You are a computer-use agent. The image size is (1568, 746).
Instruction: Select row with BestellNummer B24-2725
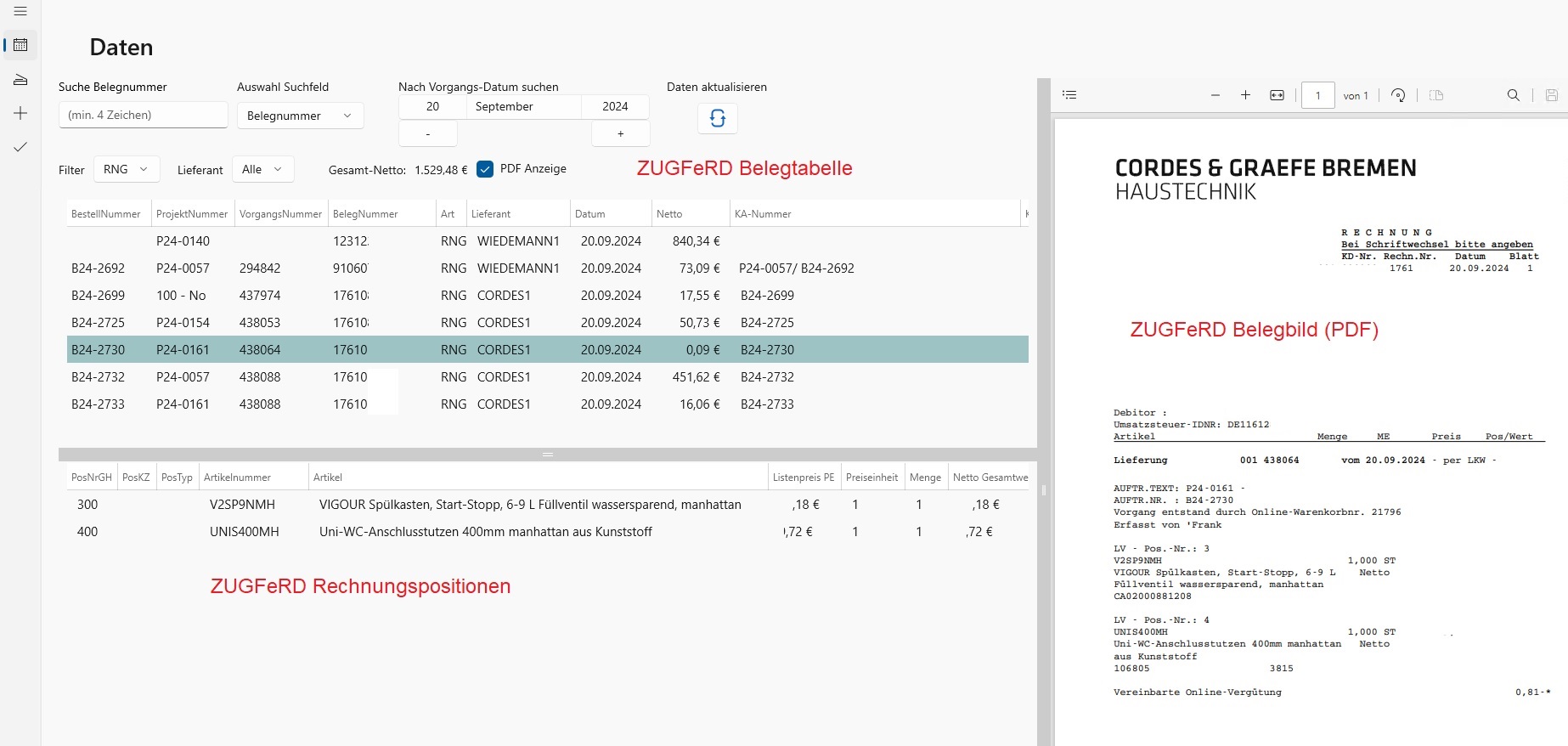548,323
